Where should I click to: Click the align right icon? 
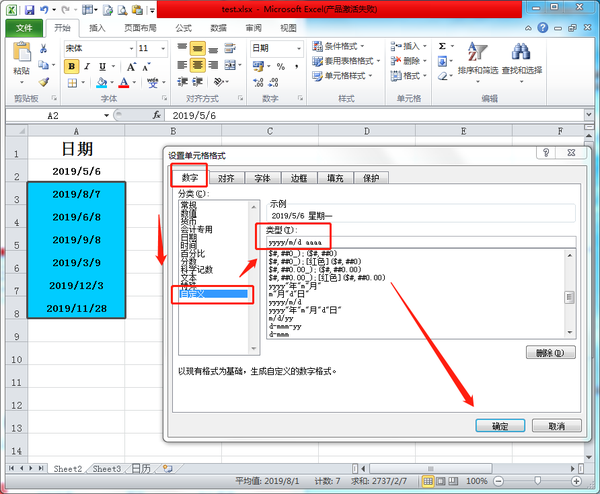click(x=213, y=65)
